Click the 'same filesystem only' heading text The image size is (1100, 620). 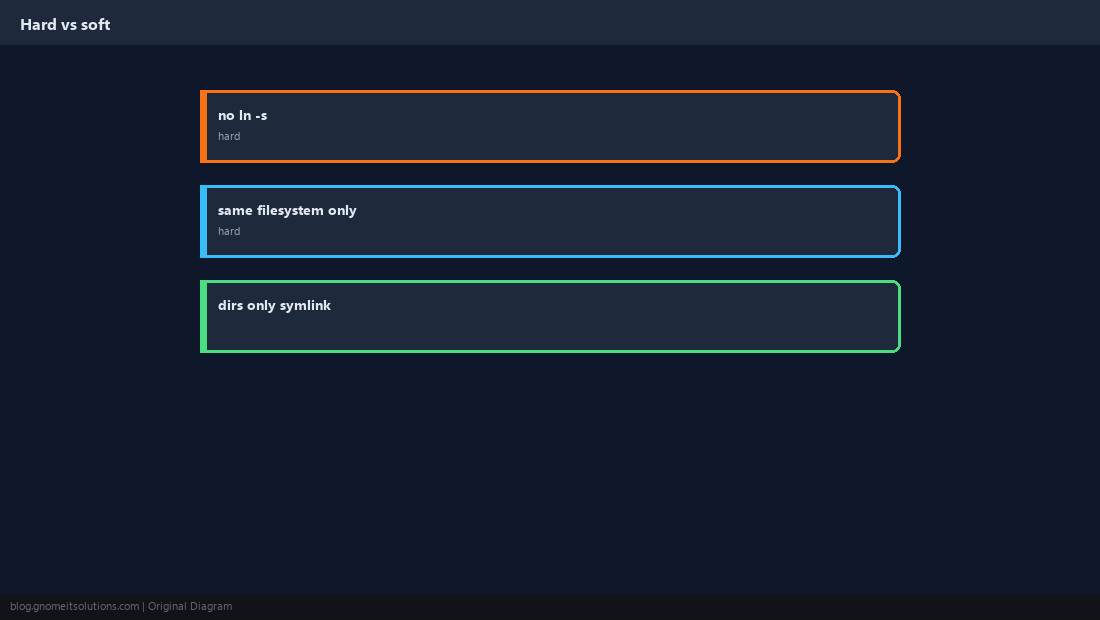[x=287, y=210]
